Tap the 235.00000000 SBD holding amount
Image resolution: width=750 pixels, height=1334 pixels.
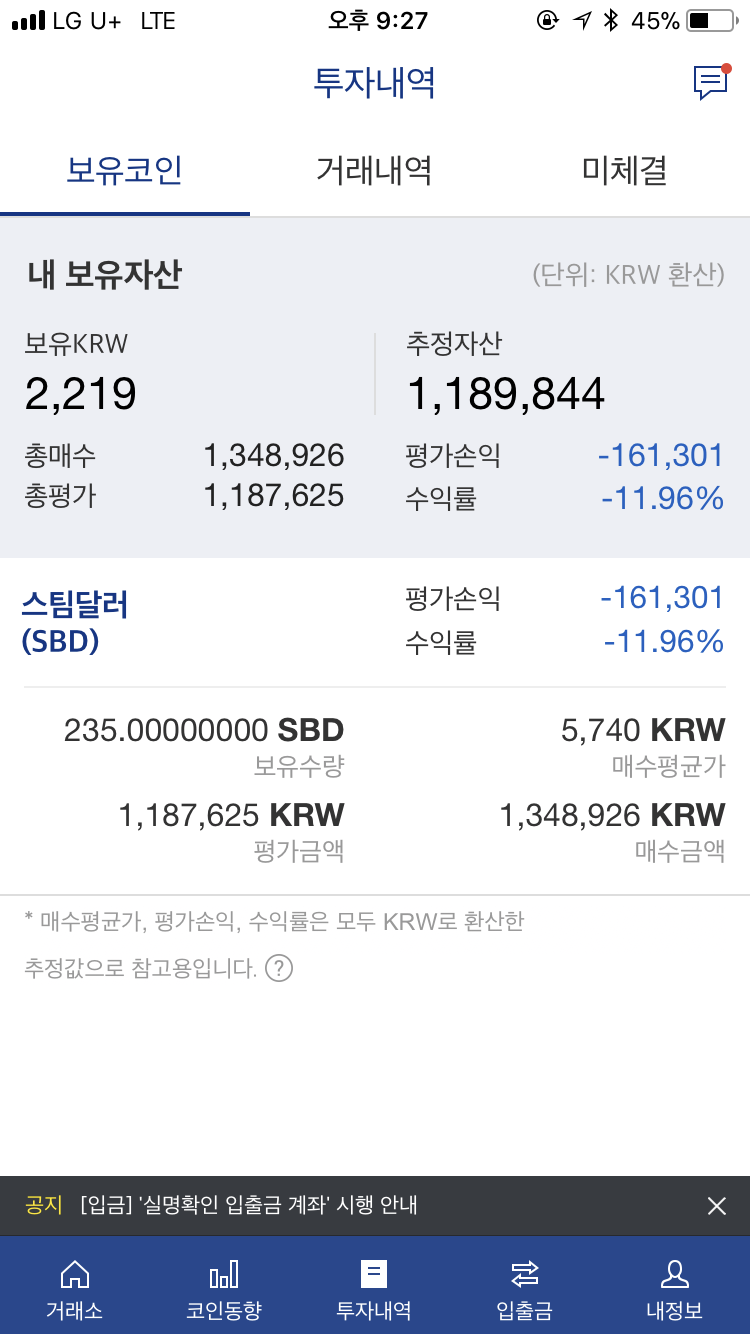tap(204, 730)
